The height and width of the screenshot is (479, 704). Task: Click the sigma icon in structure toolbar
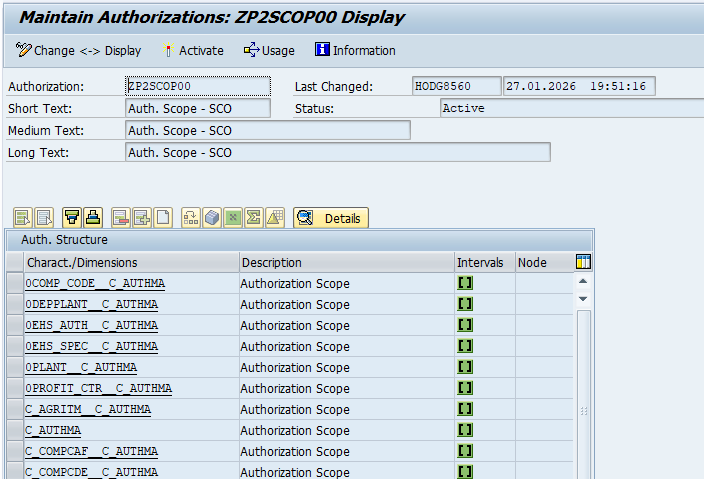coord(254,218)
